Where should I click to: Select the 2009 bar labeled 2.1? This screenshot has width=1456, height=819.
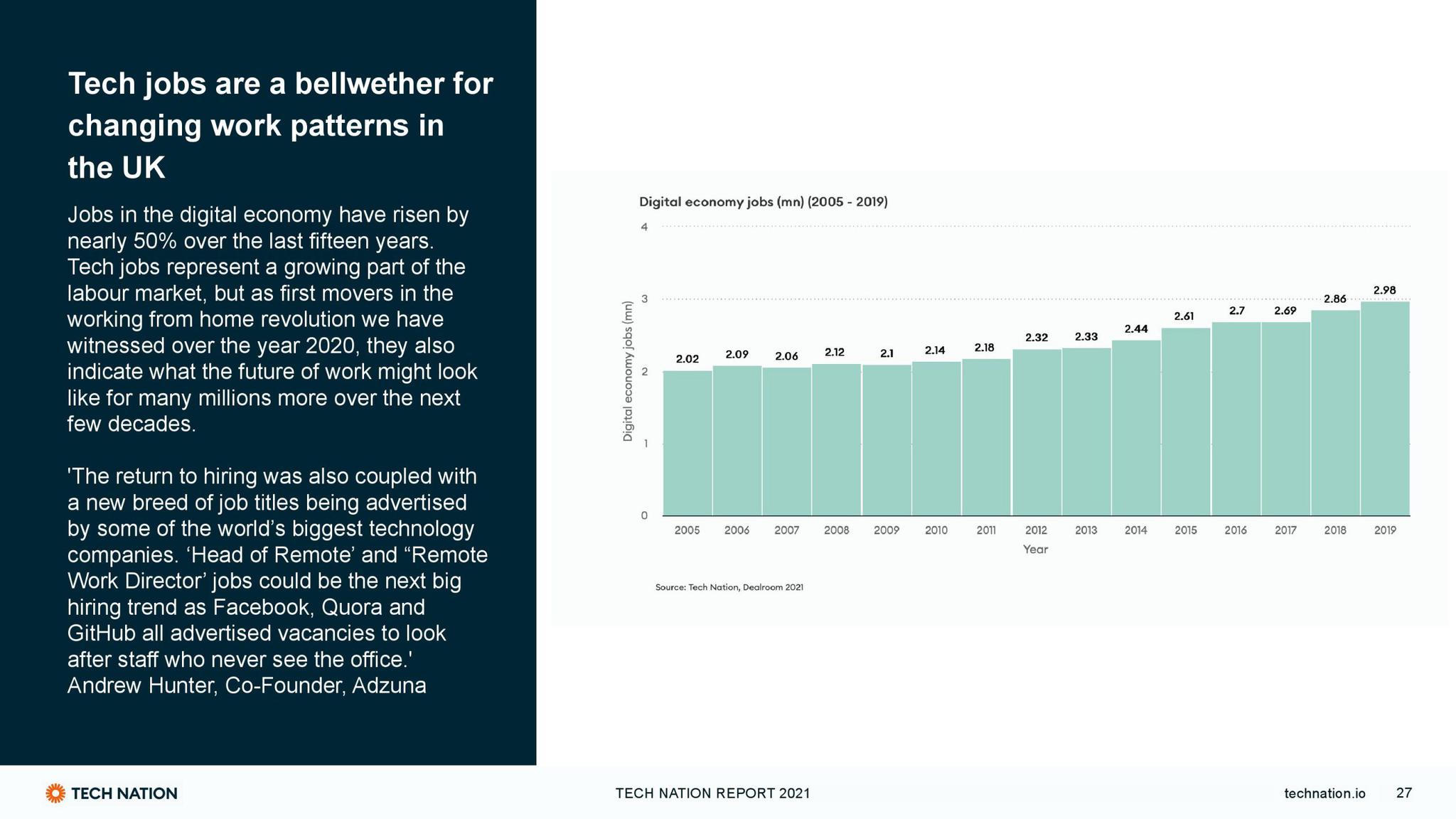pyautogui.click(x=887, y=440)
